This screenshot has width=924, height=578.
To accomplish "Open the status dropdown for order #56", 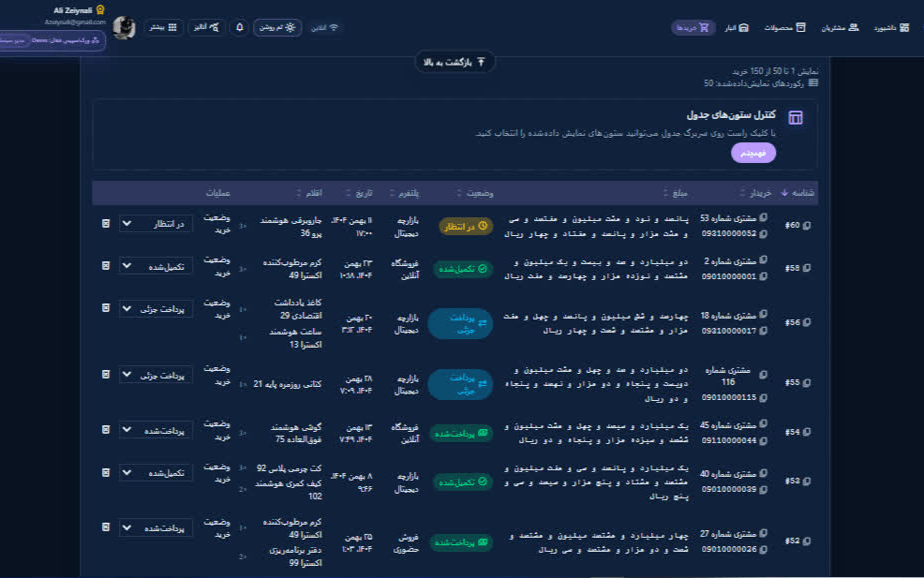I will pyautogui.click(x=156, y=309).
